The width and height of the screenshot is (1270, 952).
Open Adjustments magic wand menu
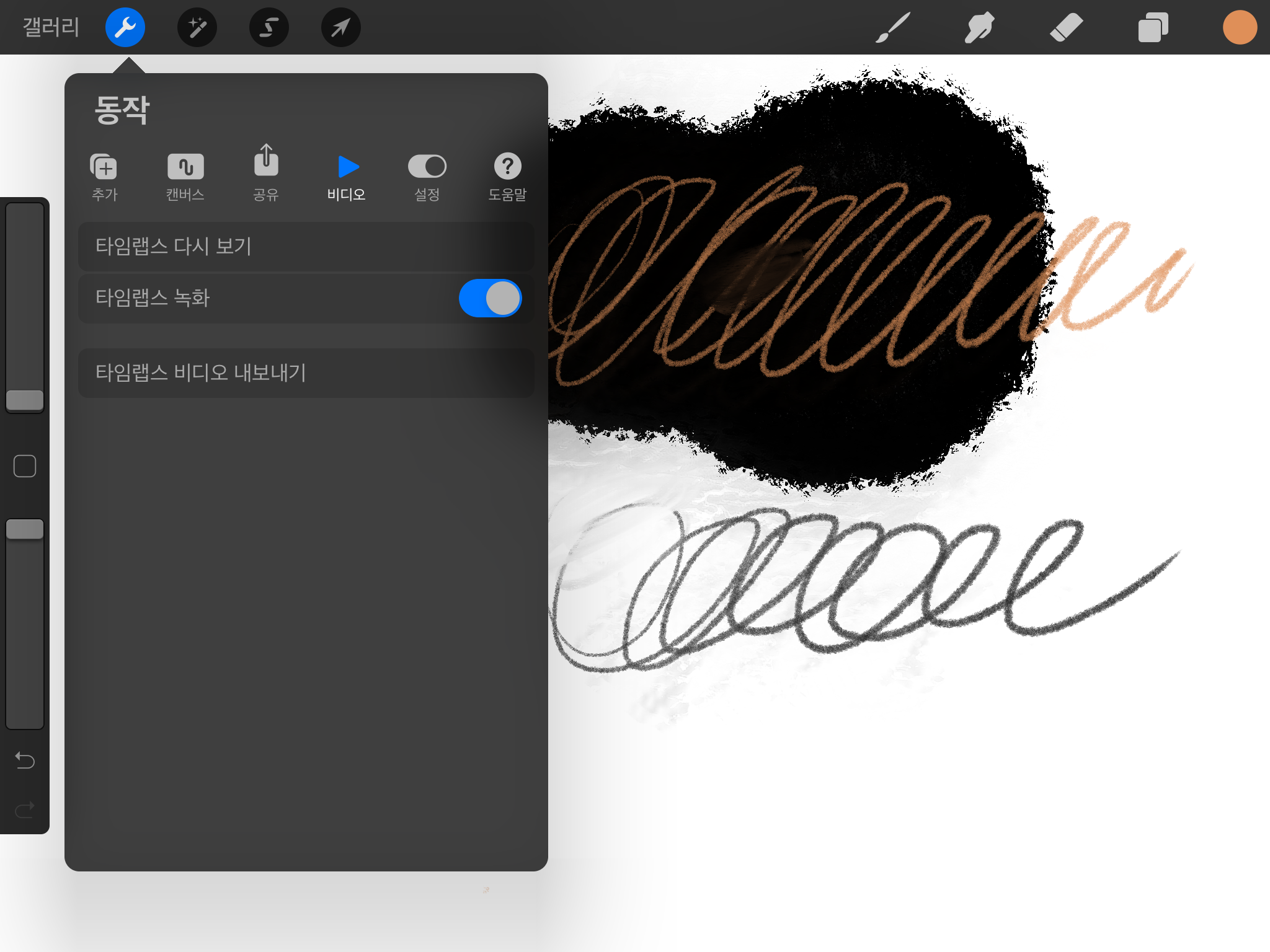(197, 27)
